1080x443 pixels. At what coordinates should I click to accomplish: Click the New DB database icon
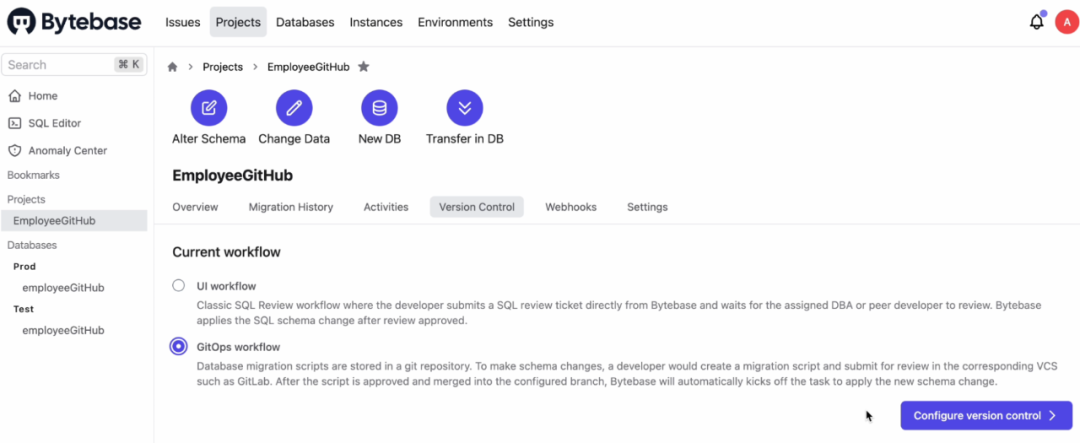[379, 108]
